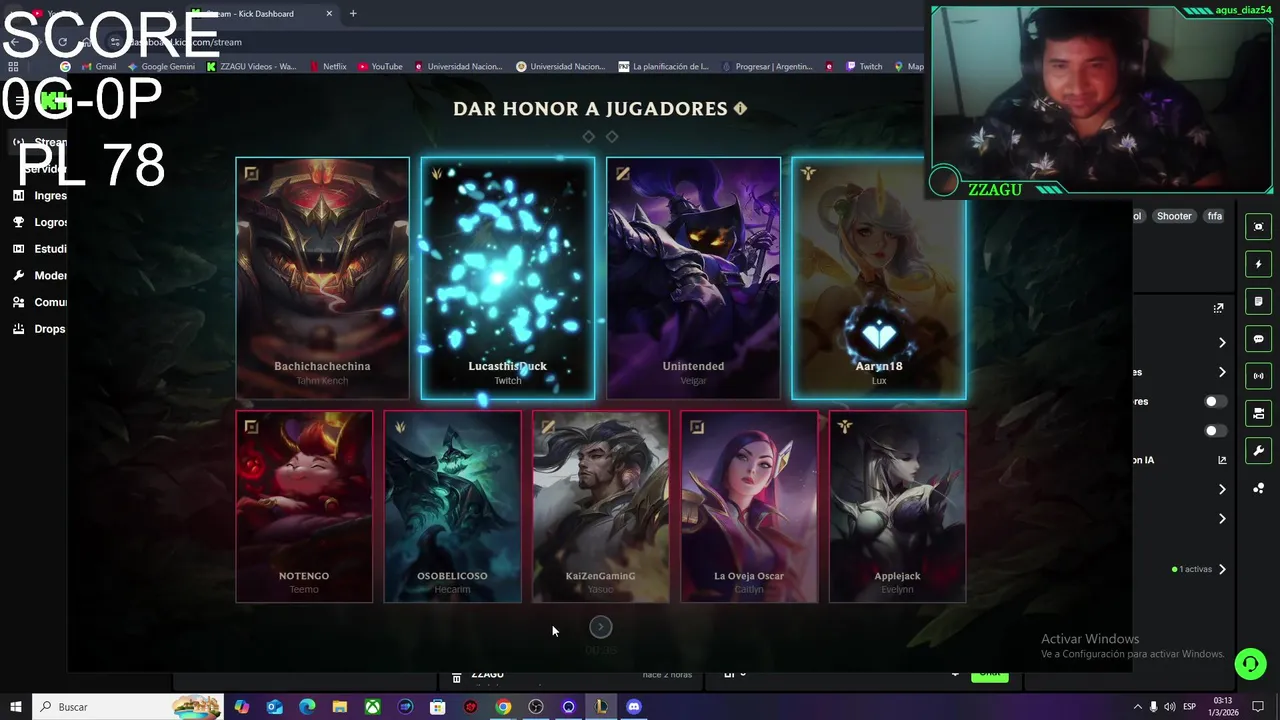Expand first chevron row in Kick panel
1280x720 pixels.
[x=1222, y=343]
